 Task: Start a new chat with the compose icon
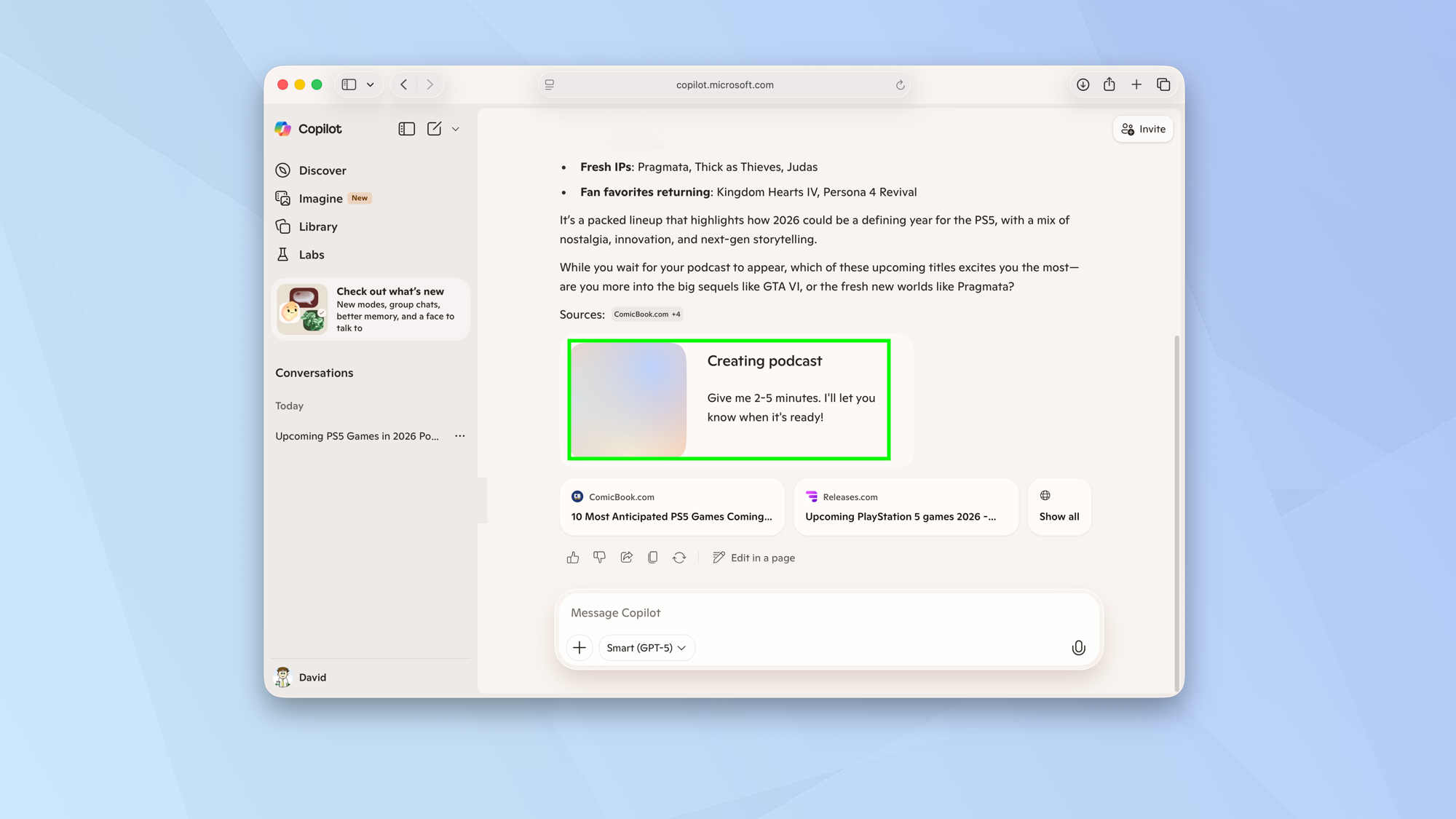[435, 128]
